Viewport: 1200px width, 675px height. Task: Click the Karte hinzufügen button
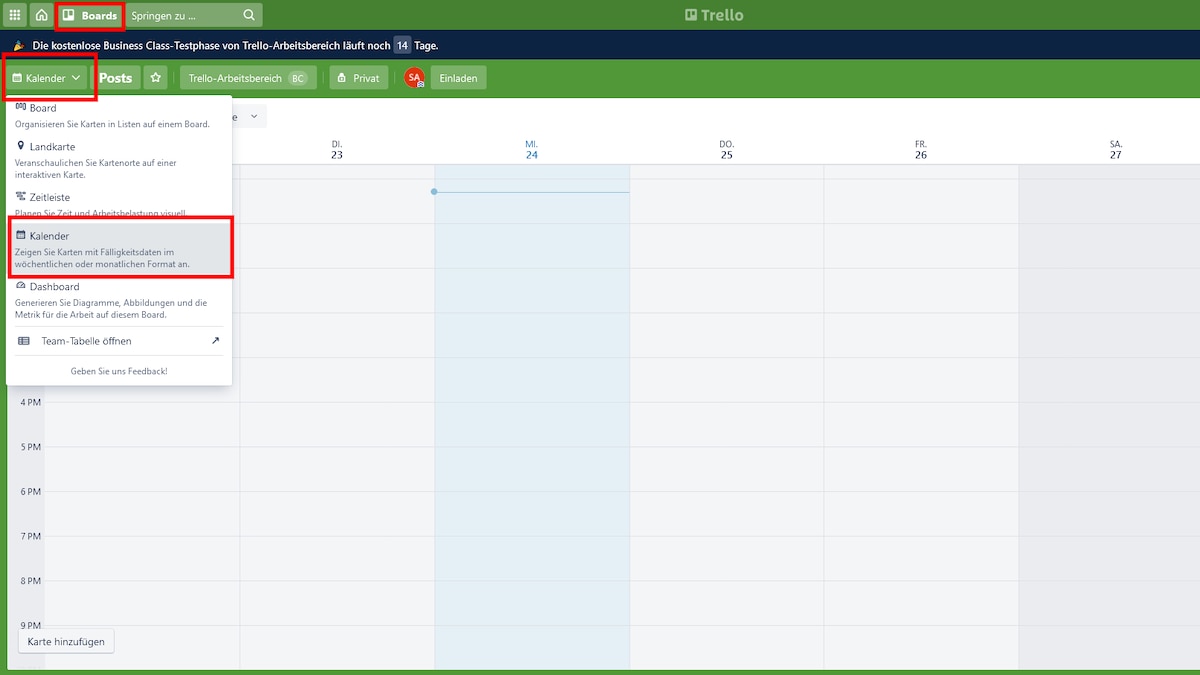(65, 641)
